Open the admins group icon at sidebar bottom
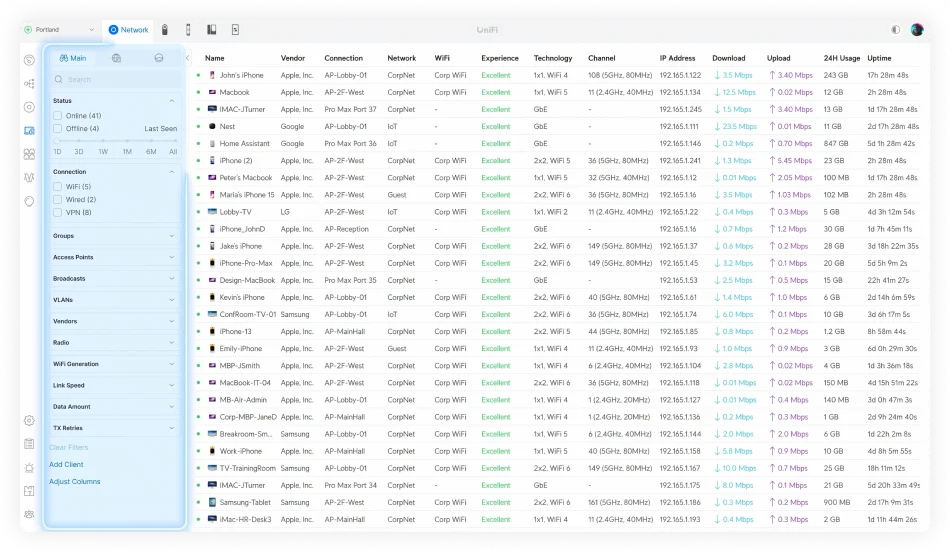The width and height of the screenshot is (950, 552). (29, 514)
